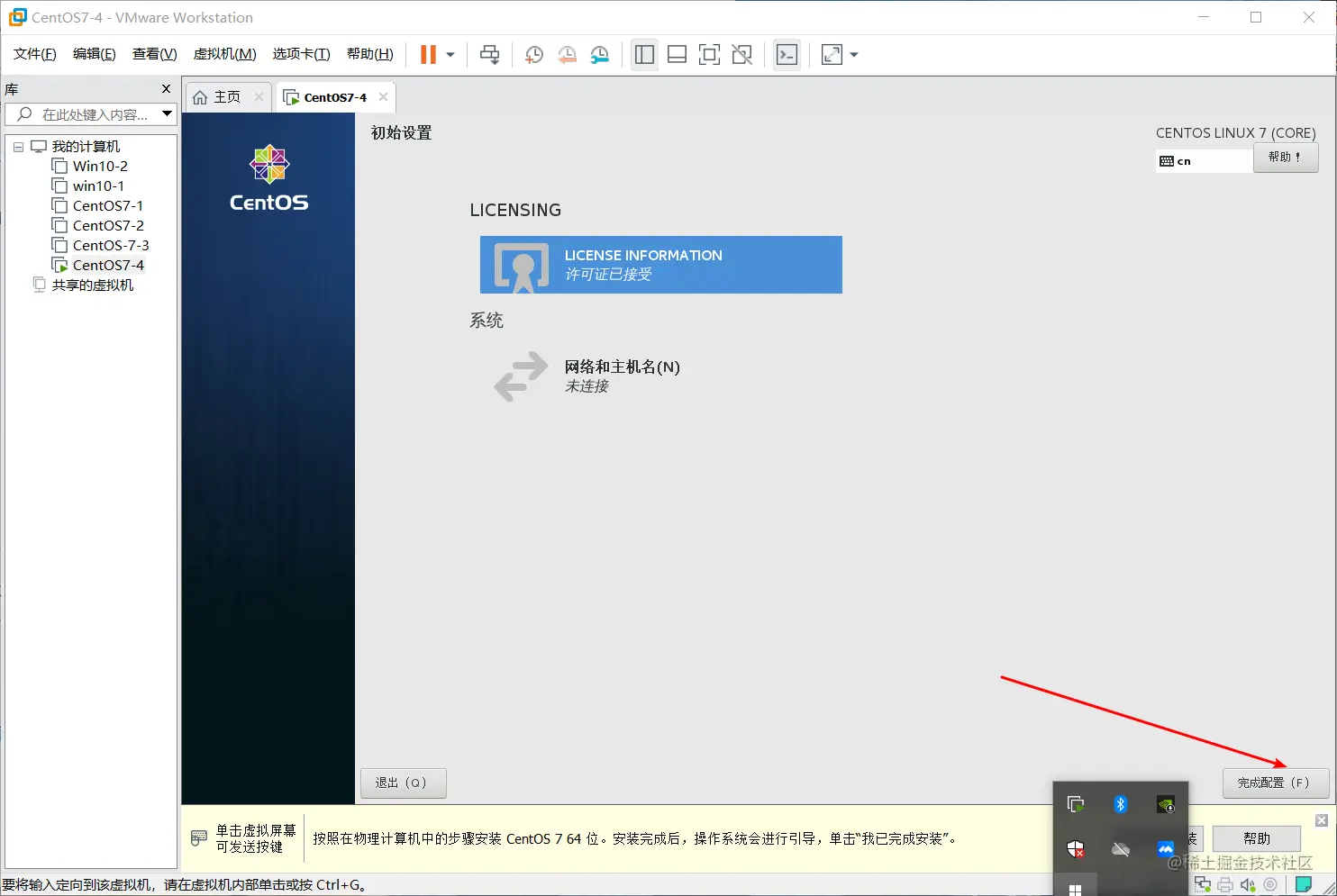This screenshot has width=1337, height=896.
Task: Toggle the thumbnail bar view icon
Action: point(677,54)
